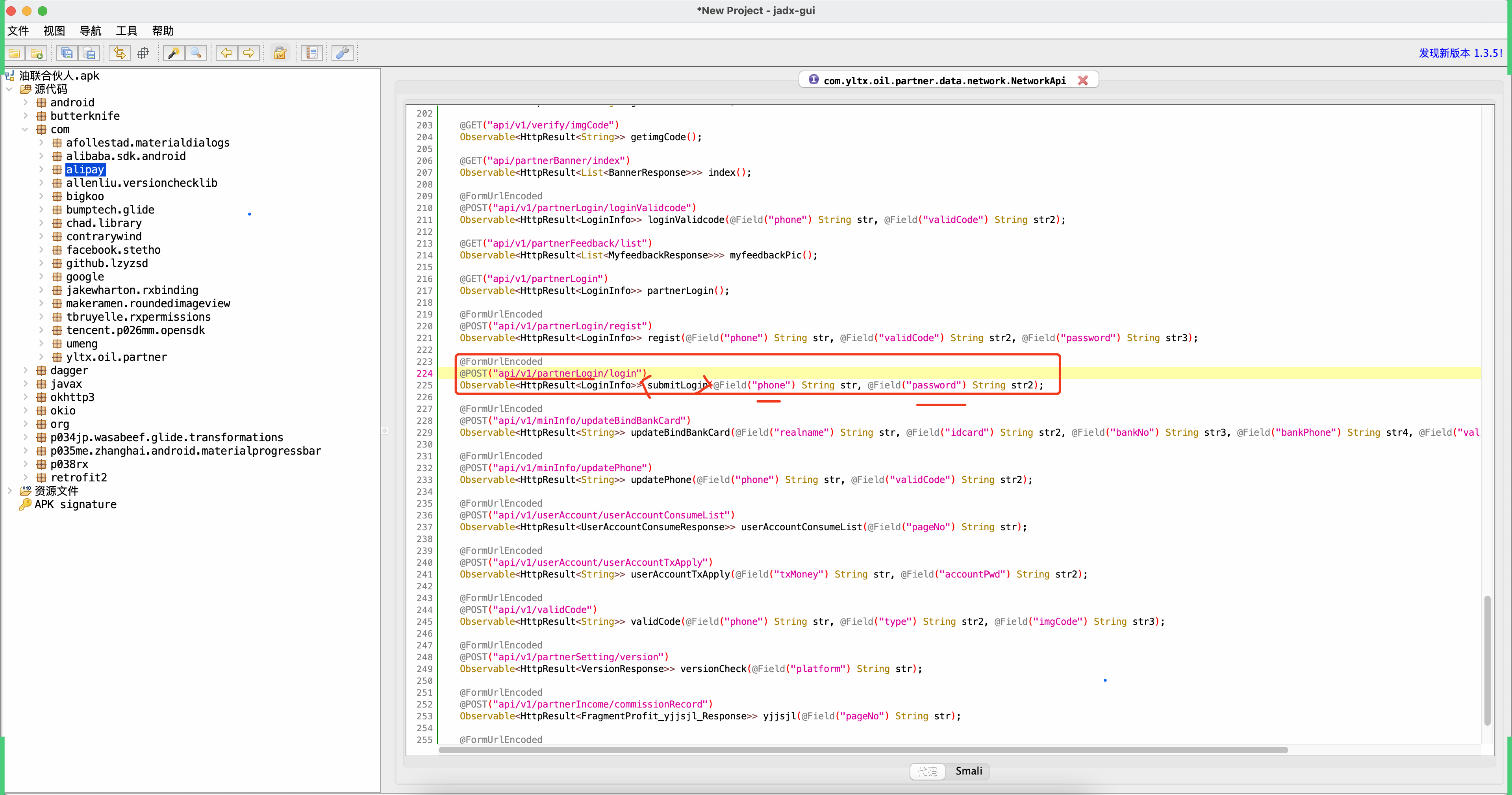Toggle flatten packages grid icon
The width and height of the screenshot is (1512, 795).
(143, 54)
